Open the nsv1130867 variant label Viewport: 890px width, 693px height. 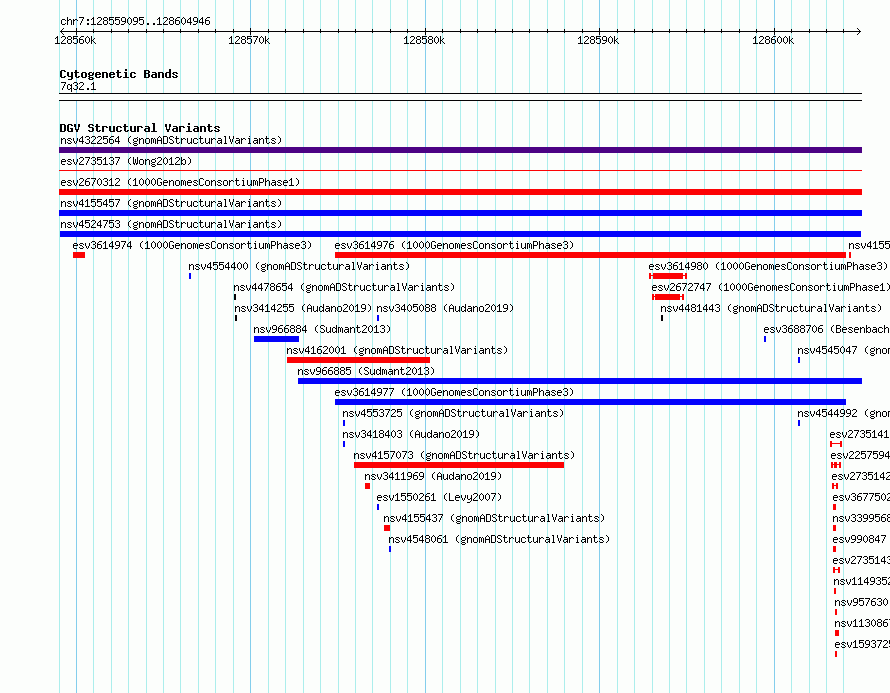pyautogui.click(x=862, y=623)
